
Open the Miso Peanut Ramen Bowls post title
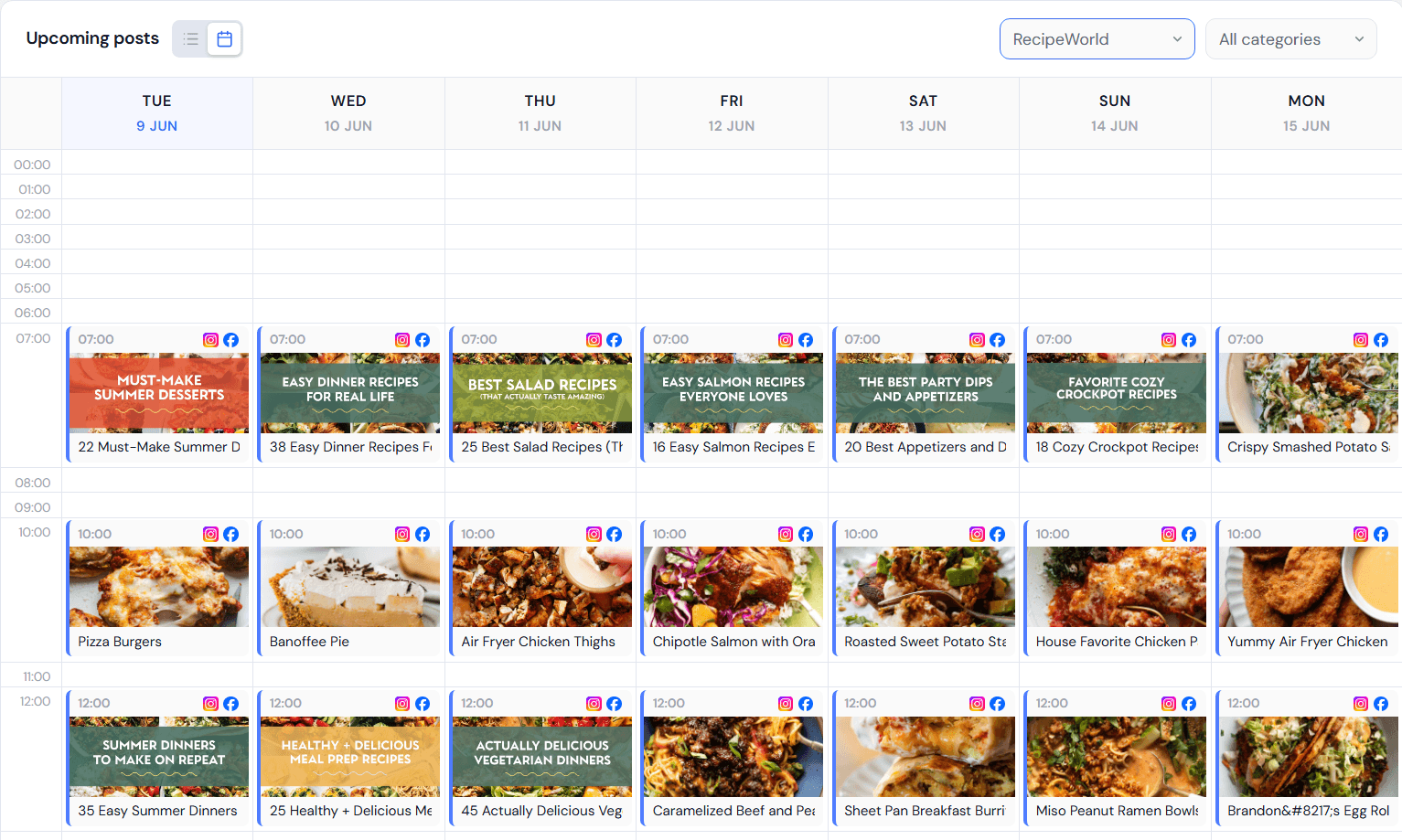click(1117, 811)
